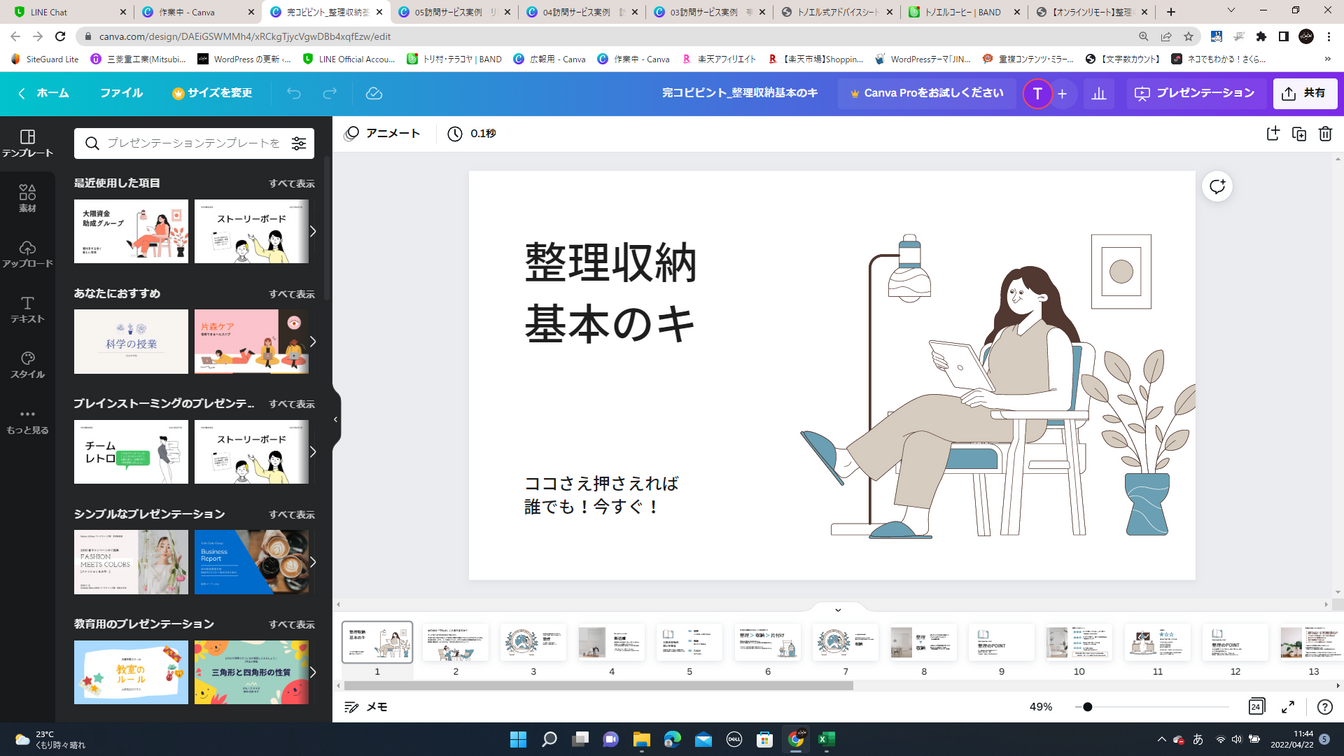Adjust the zoom level slider
This screenshot has height=756, width=1344.
click(1087, 707)
